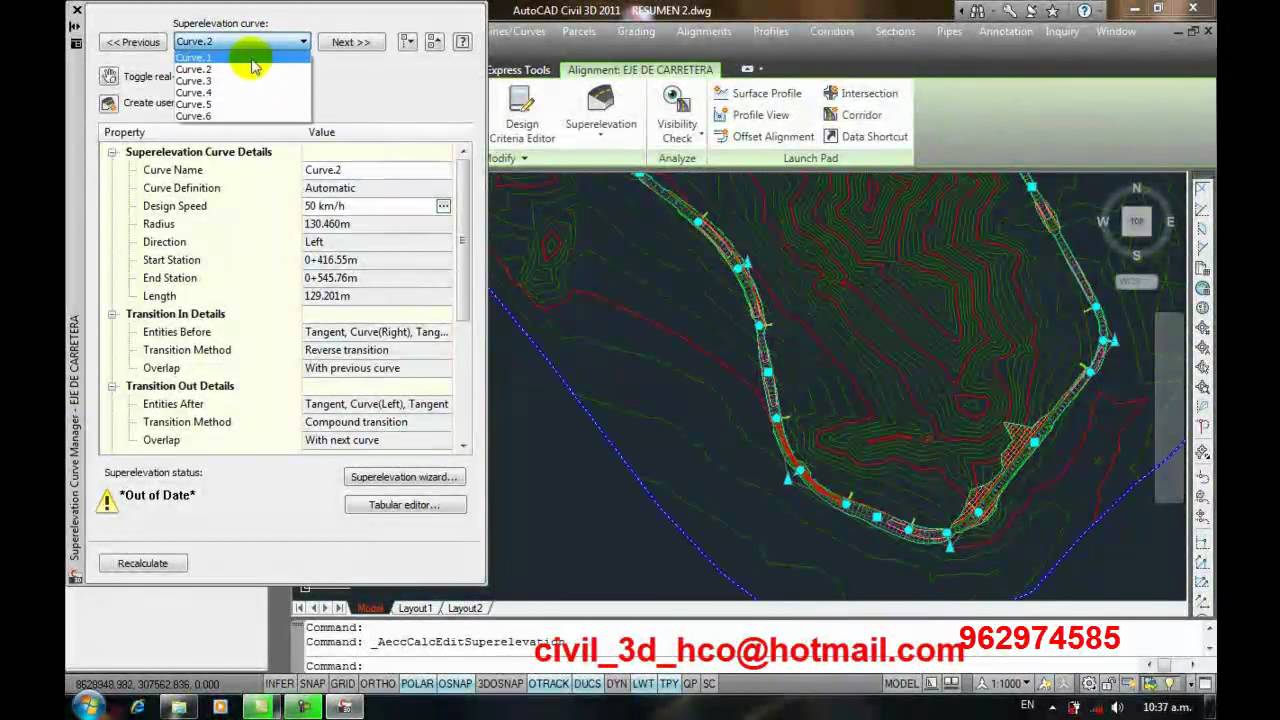Toggle GRID display in status bar
The height and width of the screenshot is (720, 1280).
[343, 684]
